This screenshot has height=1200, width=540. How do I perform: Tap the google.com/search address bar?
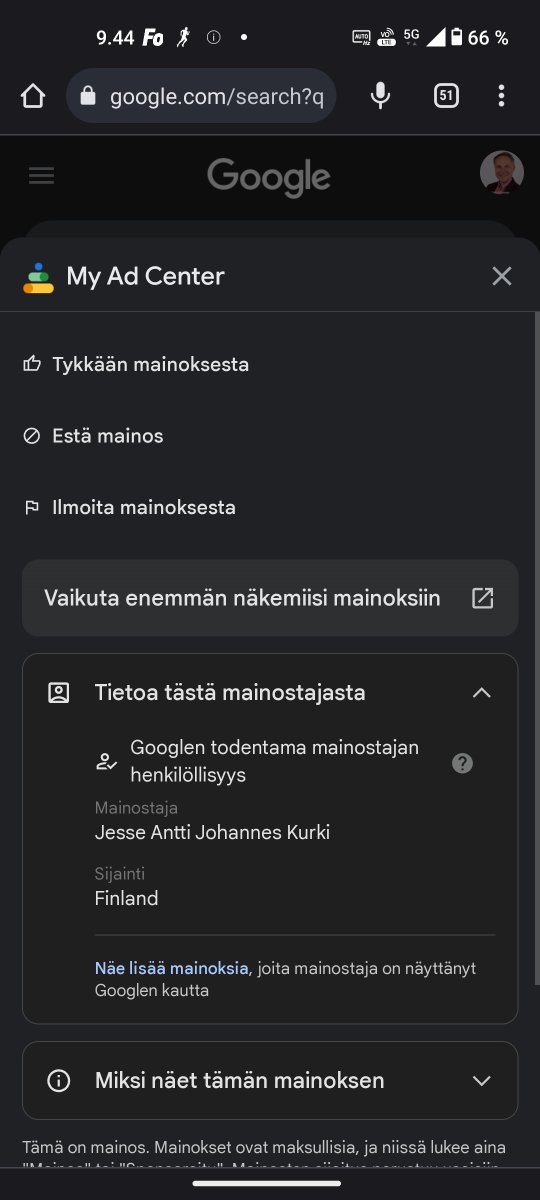[201, 96]
